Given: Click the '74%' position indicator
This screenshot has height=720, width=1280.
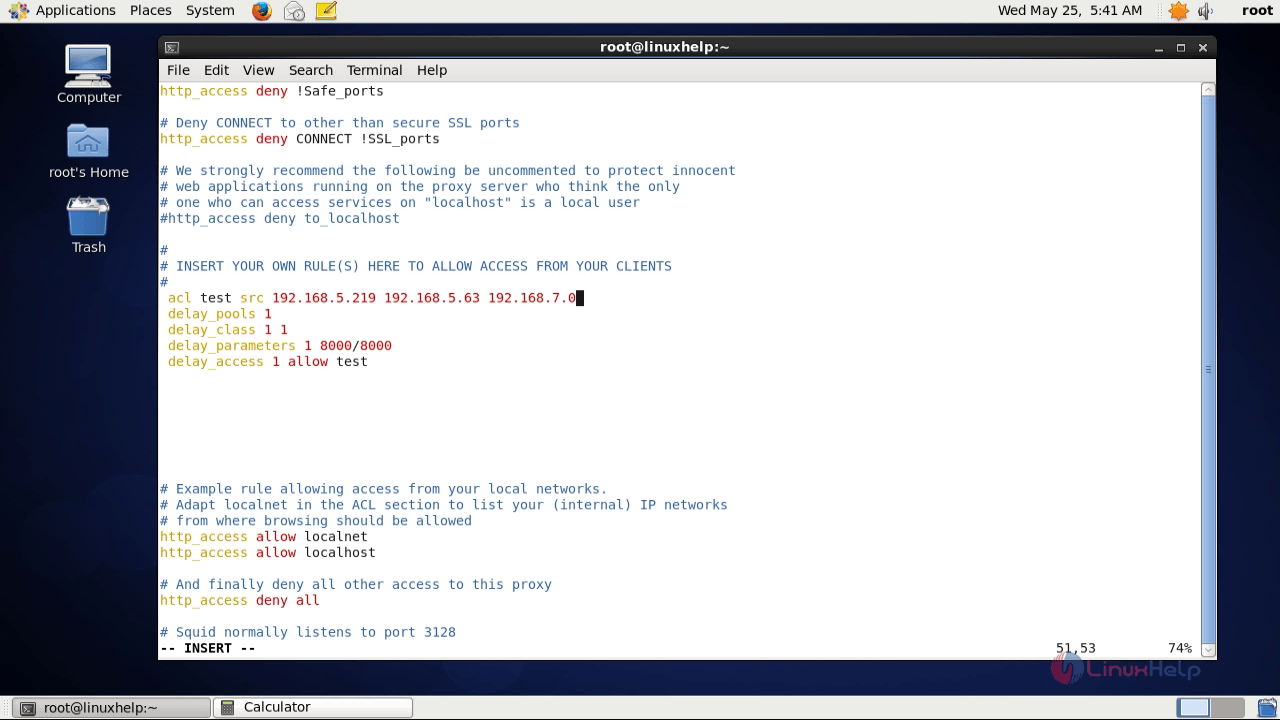Looking at the screenshot, I should 1179,648.
